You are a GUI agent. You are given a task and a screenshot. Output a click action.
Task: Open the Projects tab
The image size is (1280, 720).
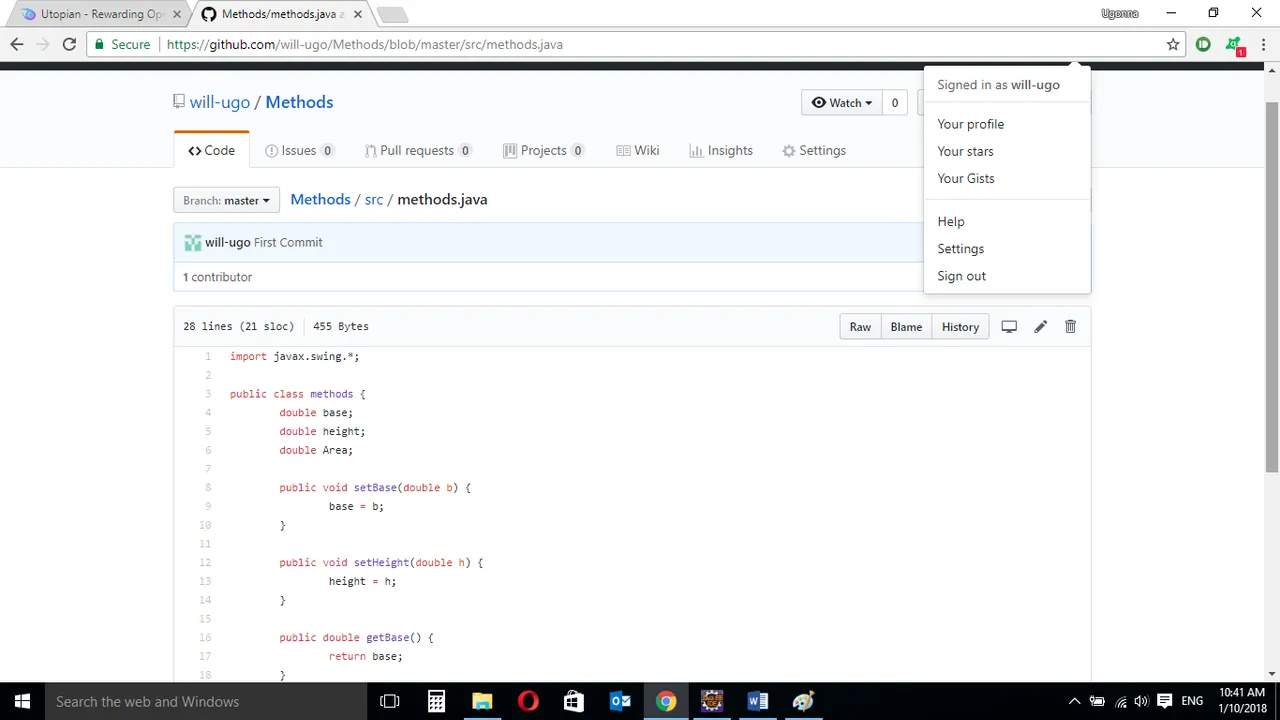click(x=543, y=150)
